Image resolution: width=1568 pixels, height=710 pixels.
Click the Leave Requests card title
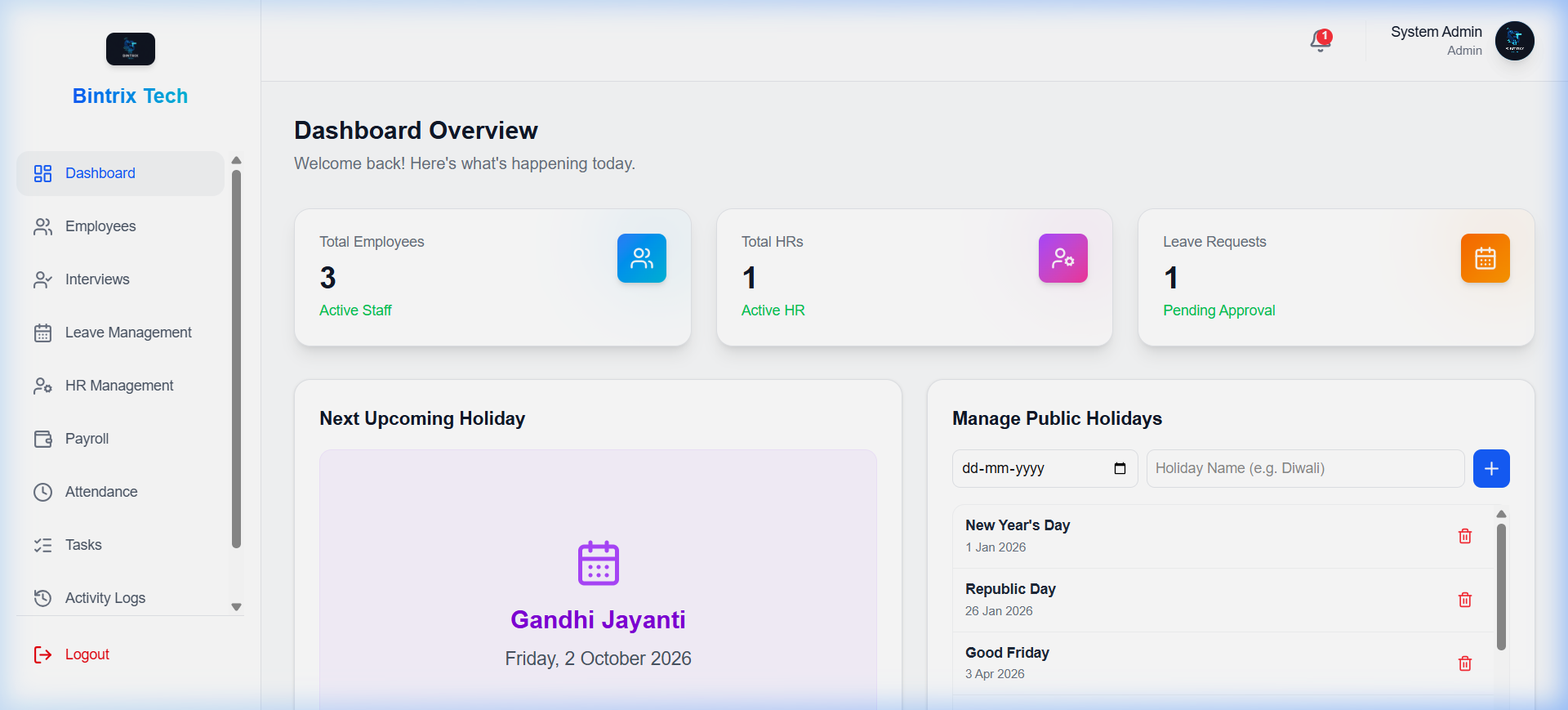click(1214, 242)
